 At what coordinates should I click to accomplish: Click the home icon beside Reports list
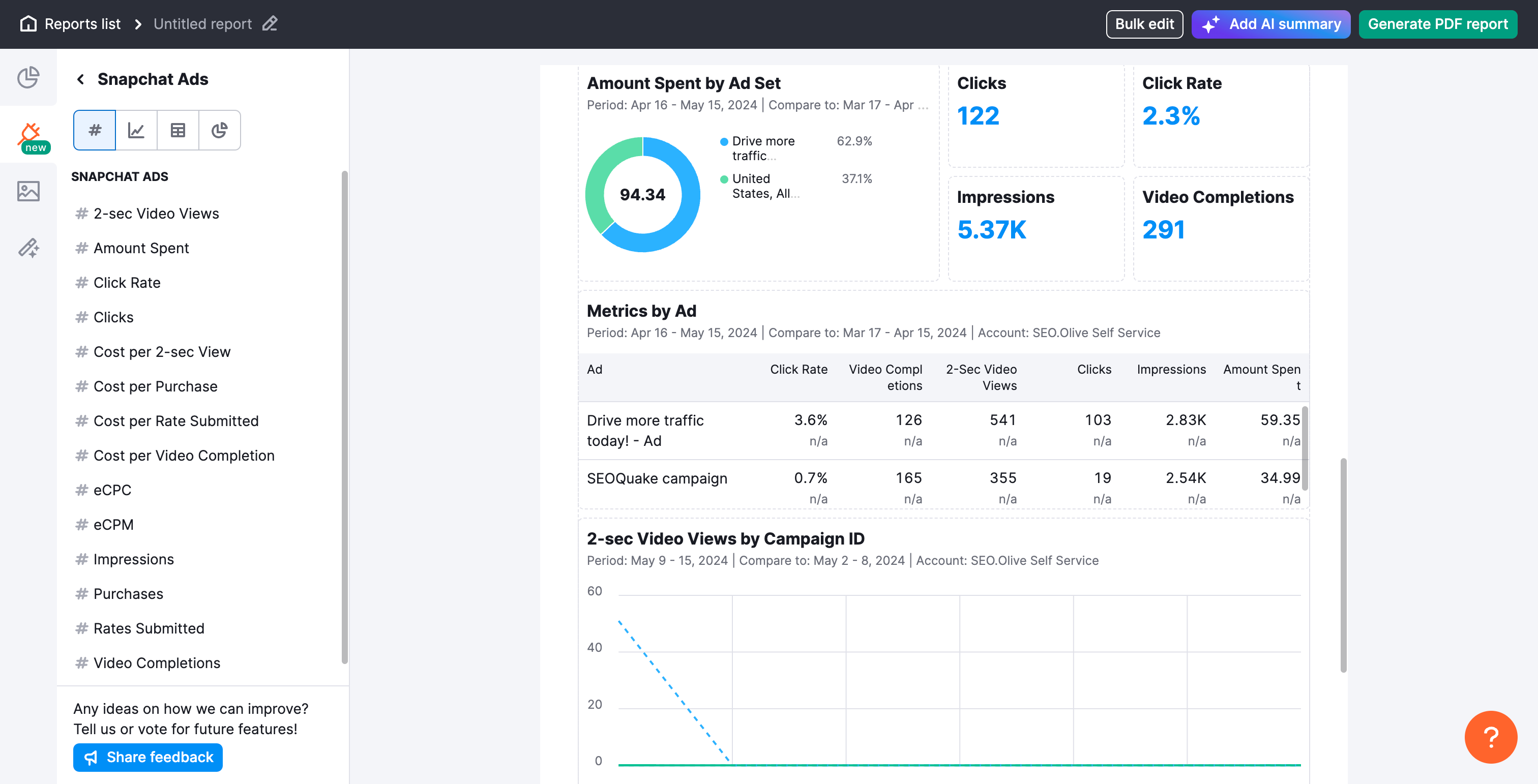[28, 23]
